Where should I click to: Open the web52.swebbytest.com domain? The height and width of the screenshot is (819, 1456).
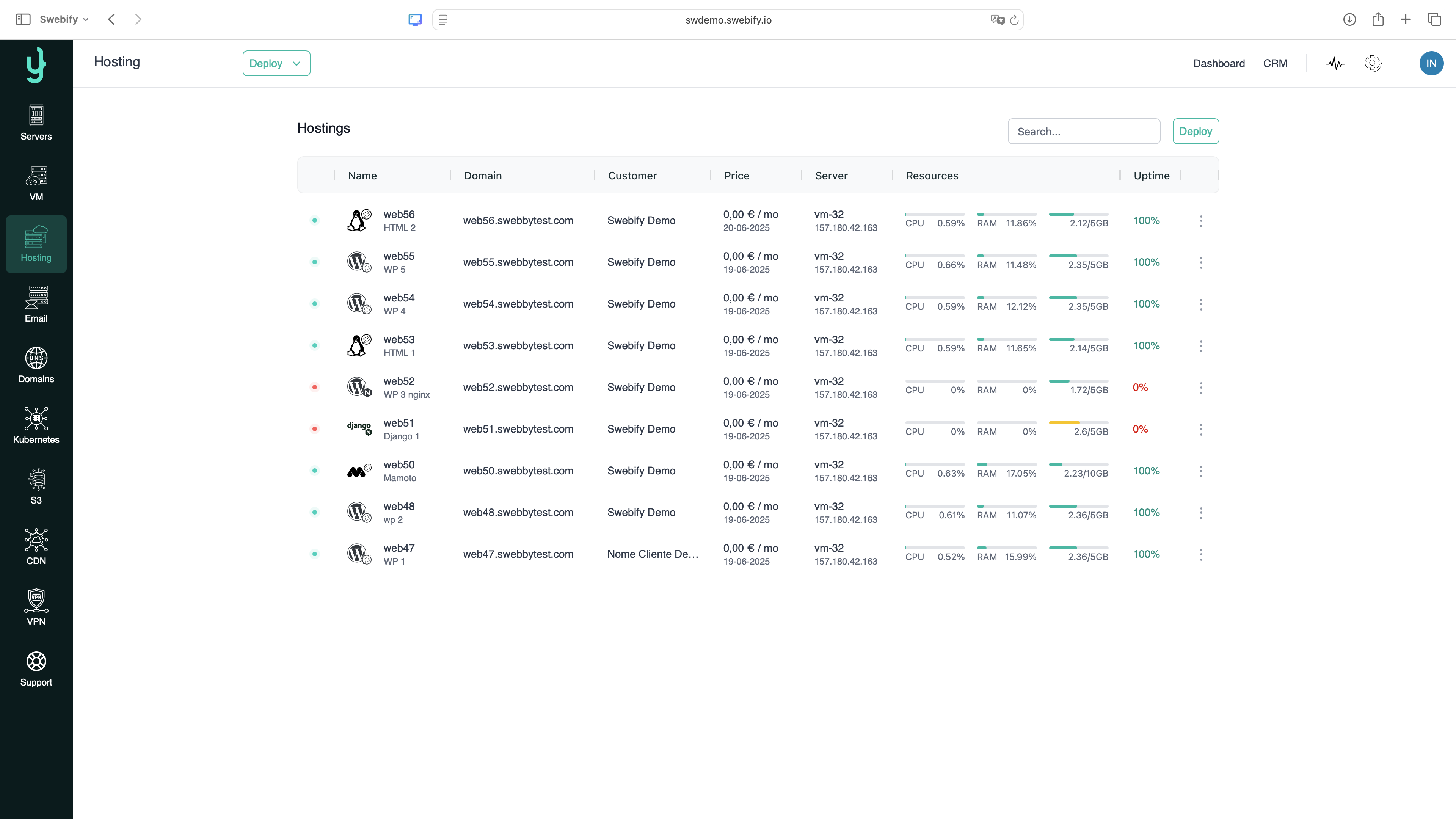point(518,387)
